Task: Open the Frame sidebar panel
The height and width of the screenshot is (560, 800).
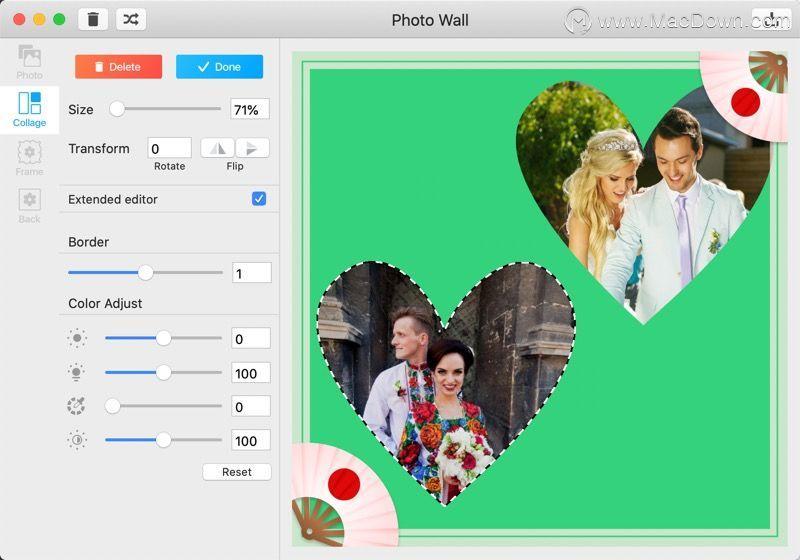Action: (x=30, y=158)
